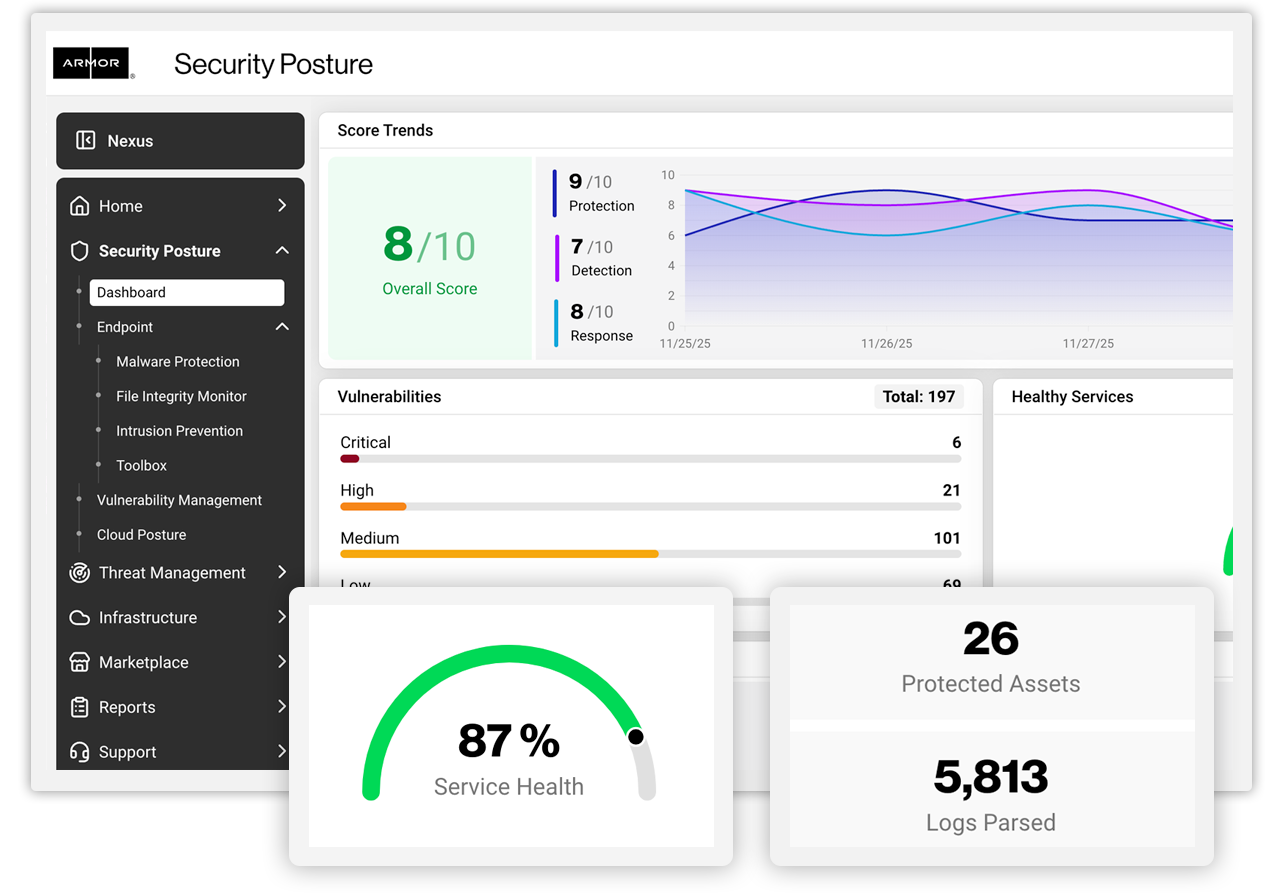Go to Cloud Posture

point(141,535)
